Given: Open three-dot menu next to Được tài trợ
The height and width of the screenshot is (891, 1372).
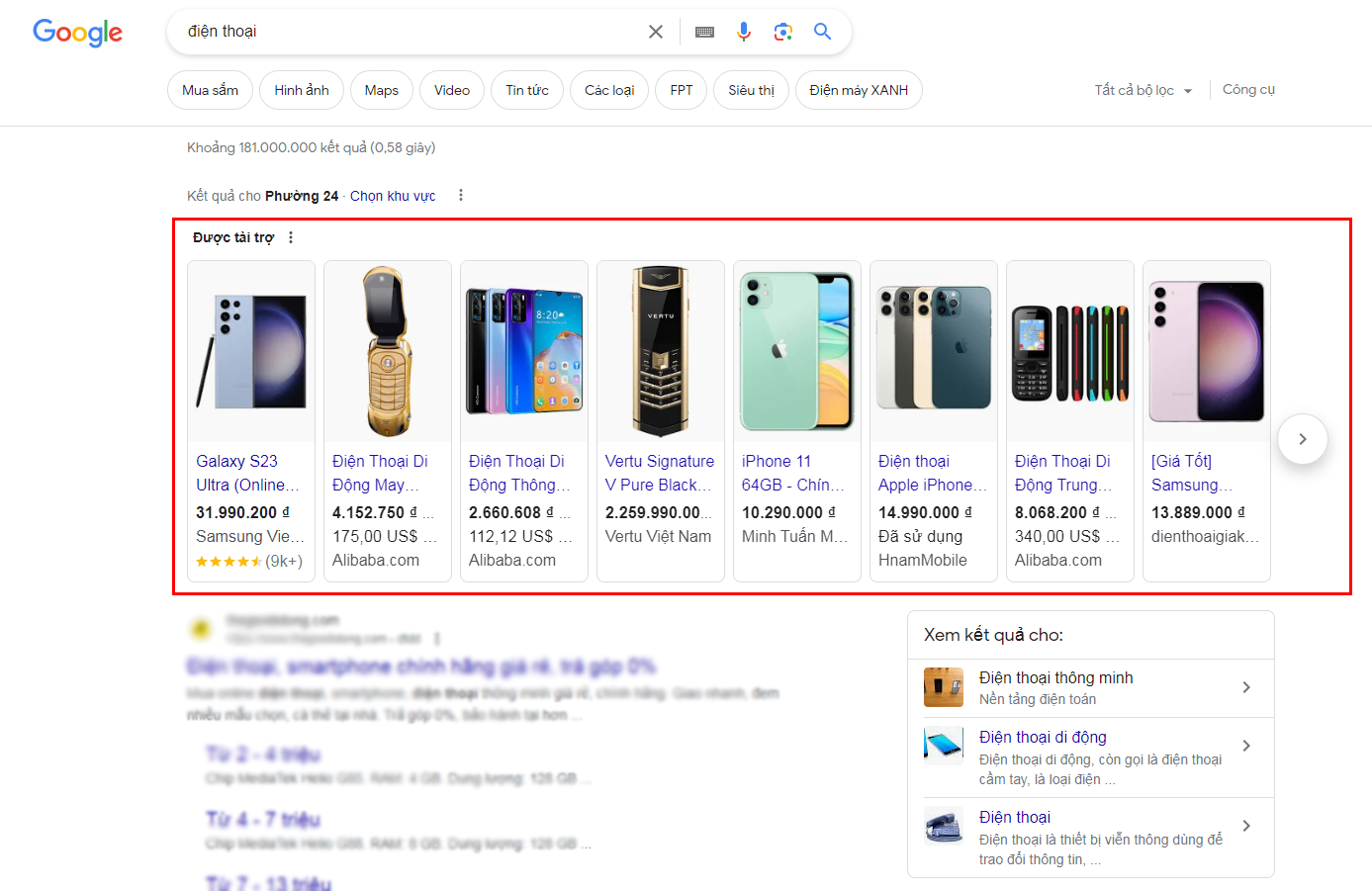Looking at the screenshot, I should [x=291, y=237].
